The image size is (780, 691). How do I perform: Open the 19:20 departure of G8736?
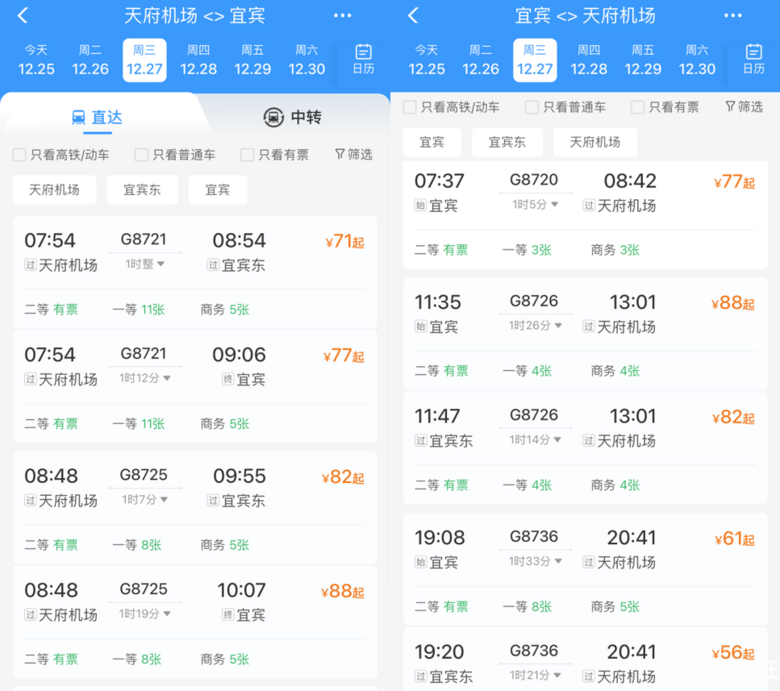point(439,652)
